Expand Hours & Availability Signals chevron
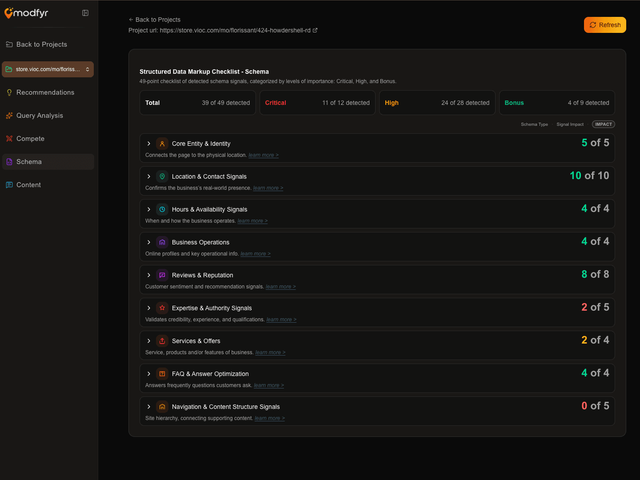This screenshot has width=640, height=480. point(149,209)
